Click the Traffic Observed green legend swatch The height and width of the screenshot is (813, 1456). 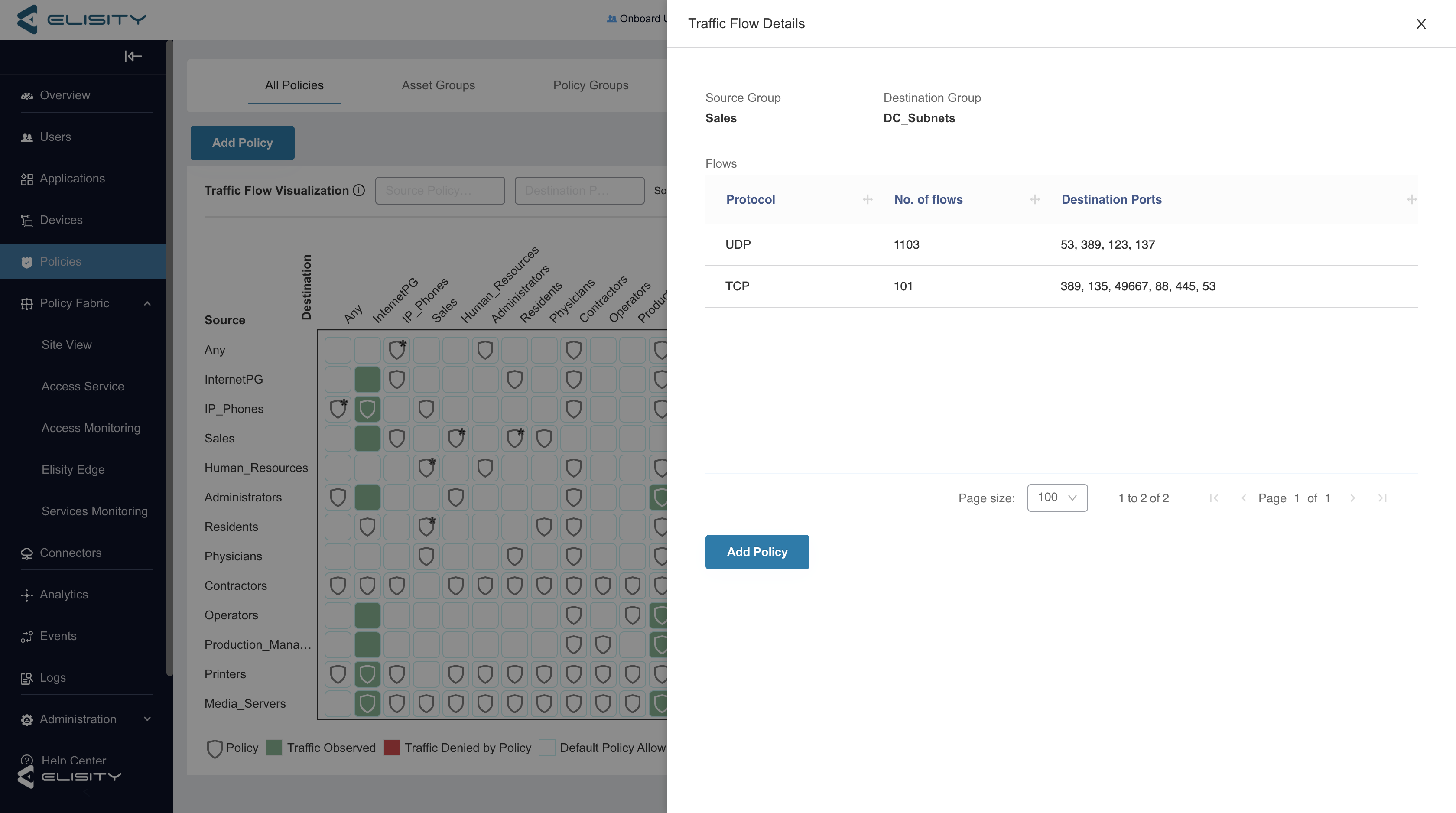pos(274,748)
